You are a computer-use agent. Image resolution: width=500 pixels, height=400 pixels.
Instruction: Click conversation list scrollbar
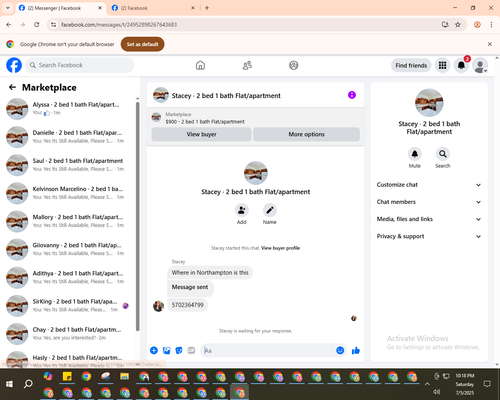tap(137, 217)
